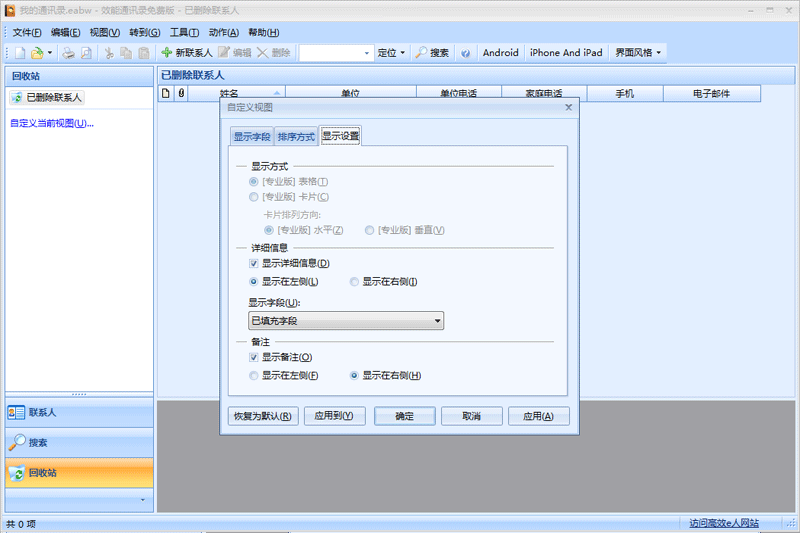Open the 转到(G) menu

144,33
